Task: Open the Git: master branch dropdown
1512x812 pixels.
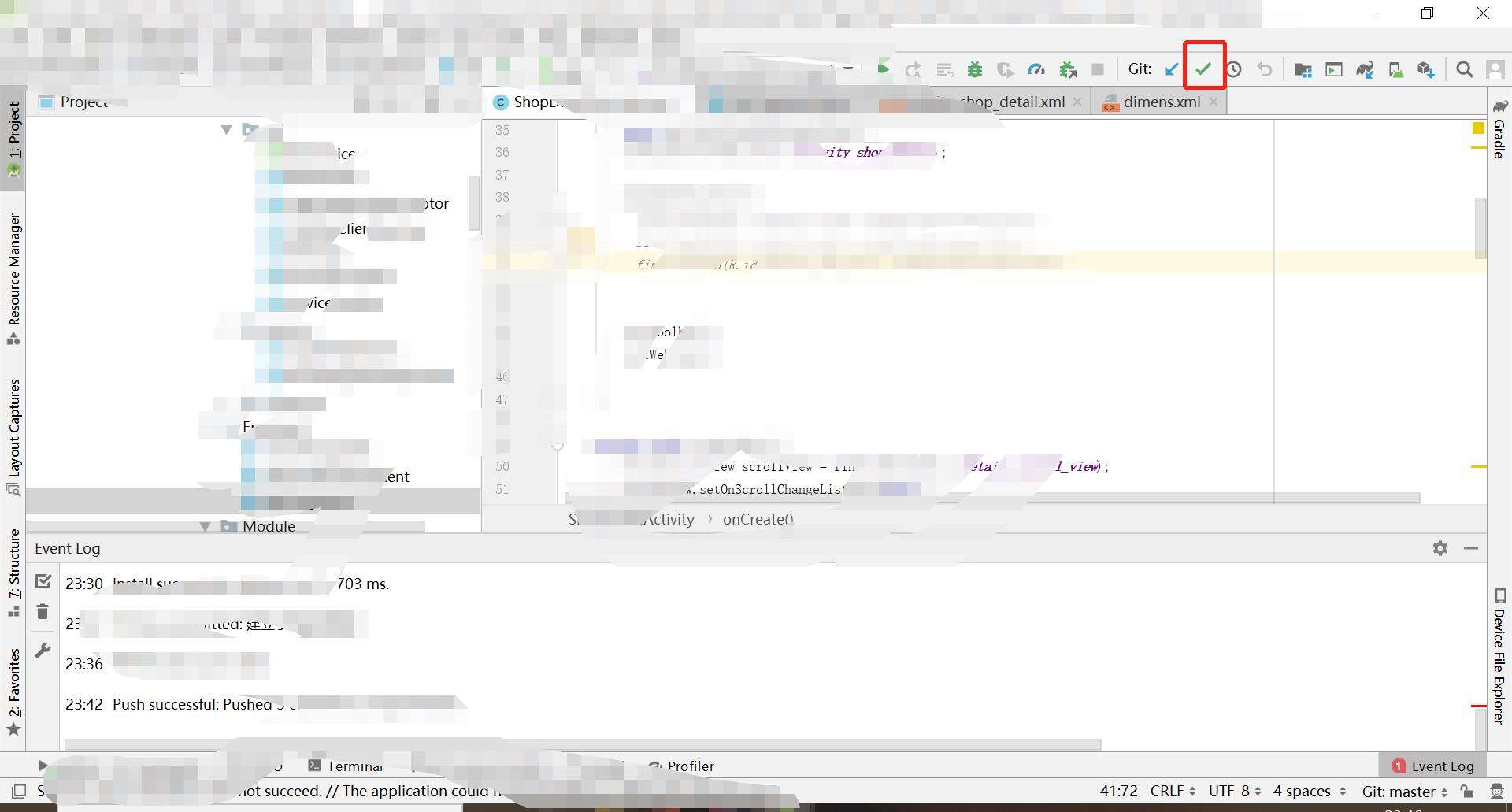Action: click(1405, 792)
